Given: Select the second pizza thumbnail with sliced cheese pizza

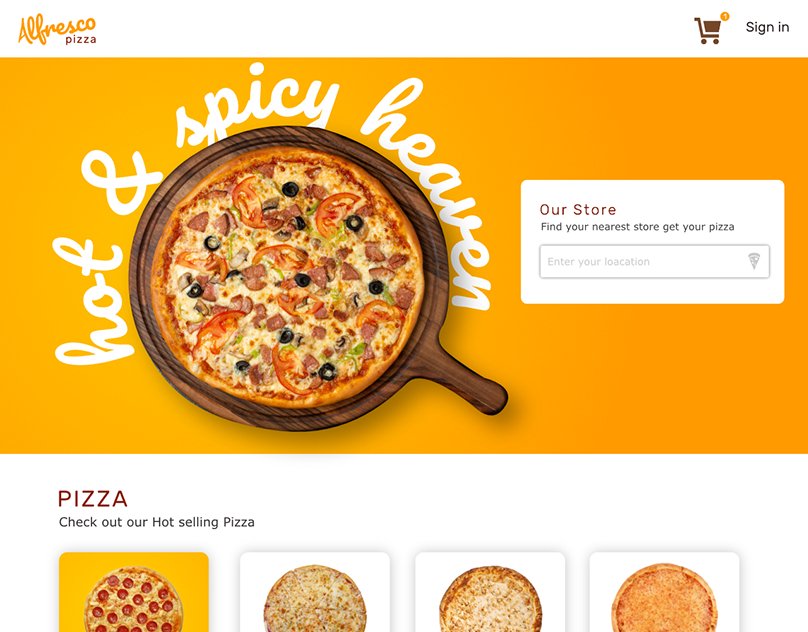Looking at the screenshot, I should (x=315, y=592).
